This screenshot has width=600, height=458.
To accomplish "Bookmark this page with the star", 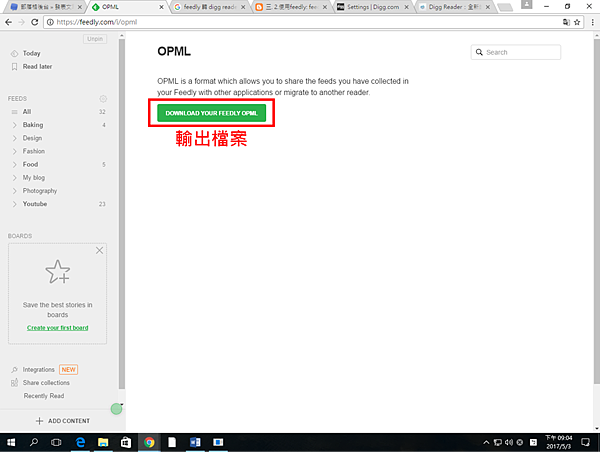I will (577, 22).
